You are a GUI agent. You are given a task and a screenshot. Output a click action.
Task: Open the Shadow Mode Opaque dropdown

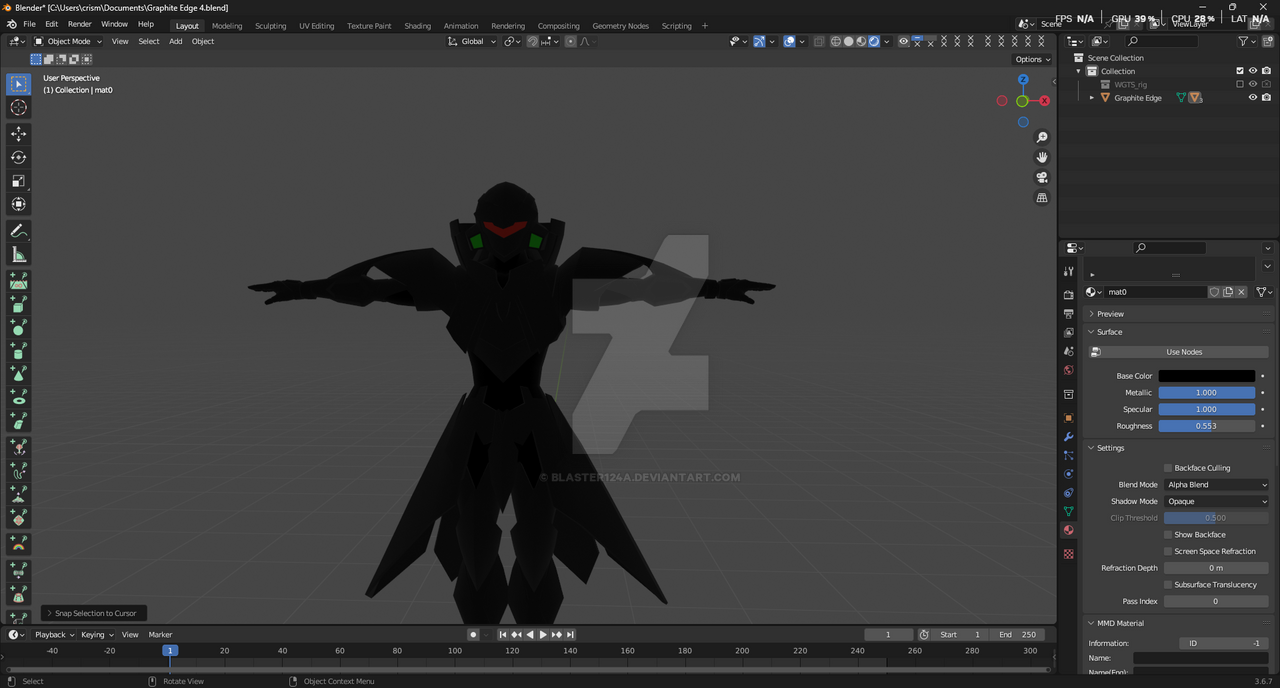pyautogui.click(x=1216, y=501)
